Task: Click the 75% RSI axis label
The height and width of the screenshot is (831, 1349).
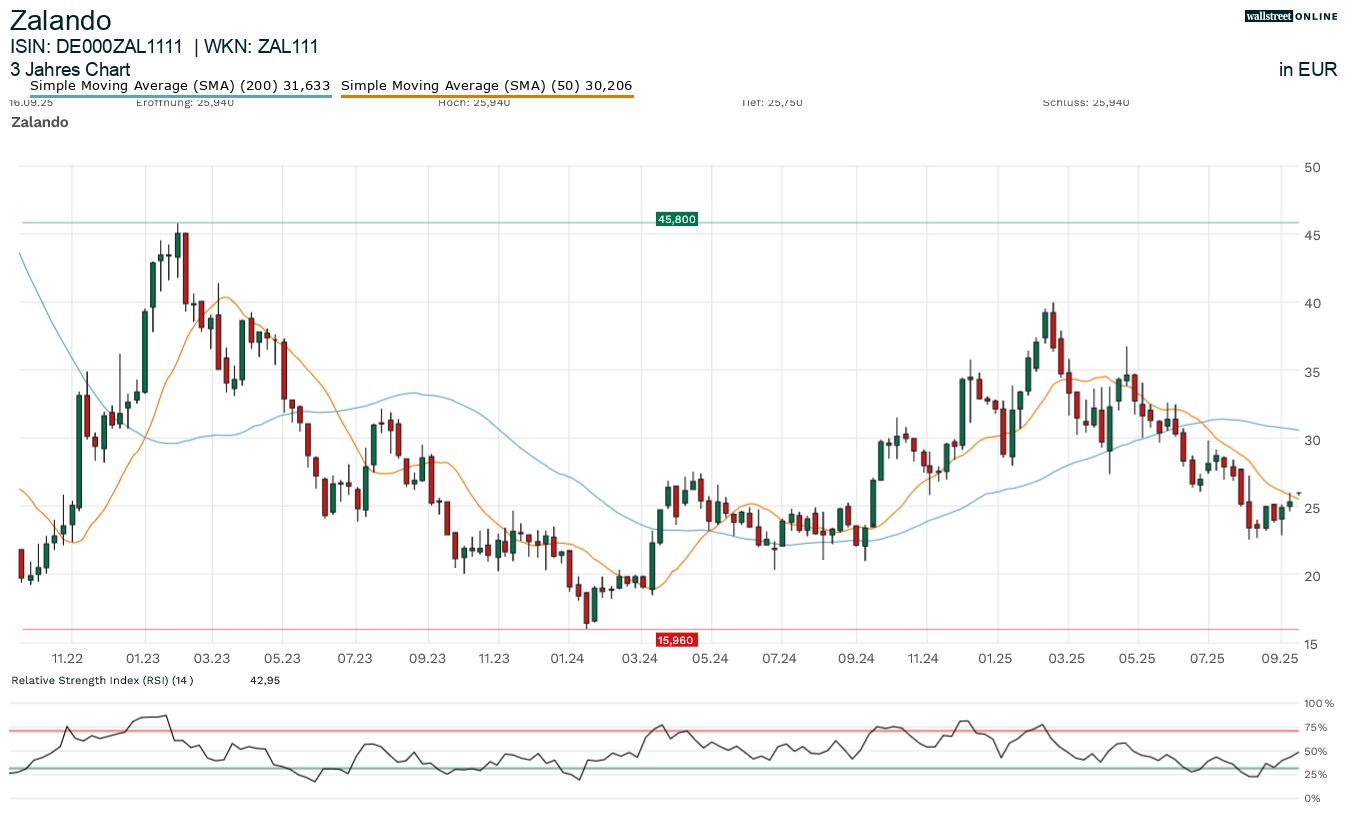Action: click(1315, 727)
